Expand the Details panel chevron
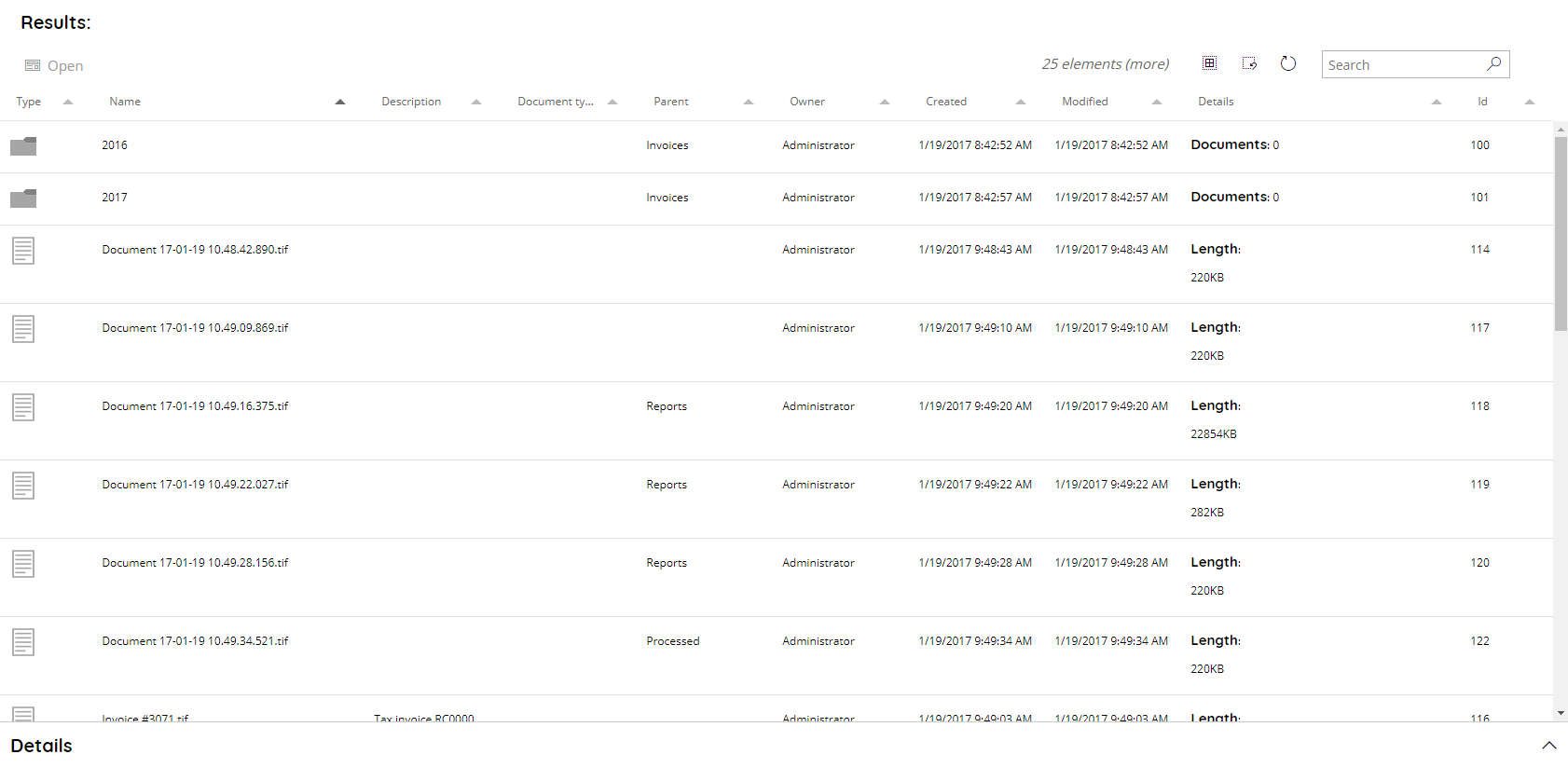 (x=1548, y=746)
